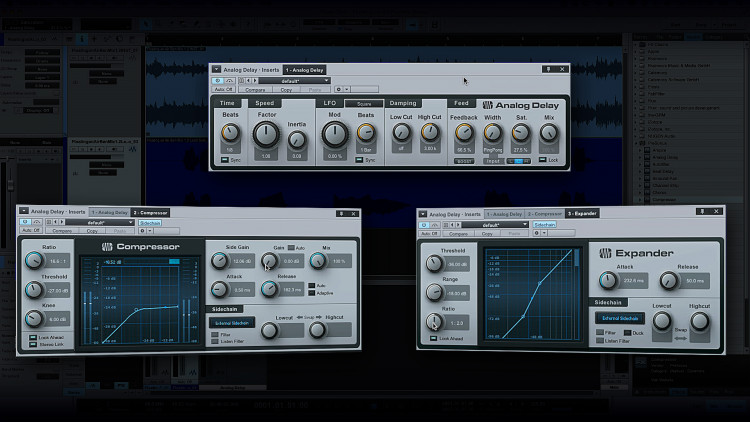Open the window menu arrow of Compressor window
The width and height of the screenshot is (750, 422).
(x=23, y=211)
